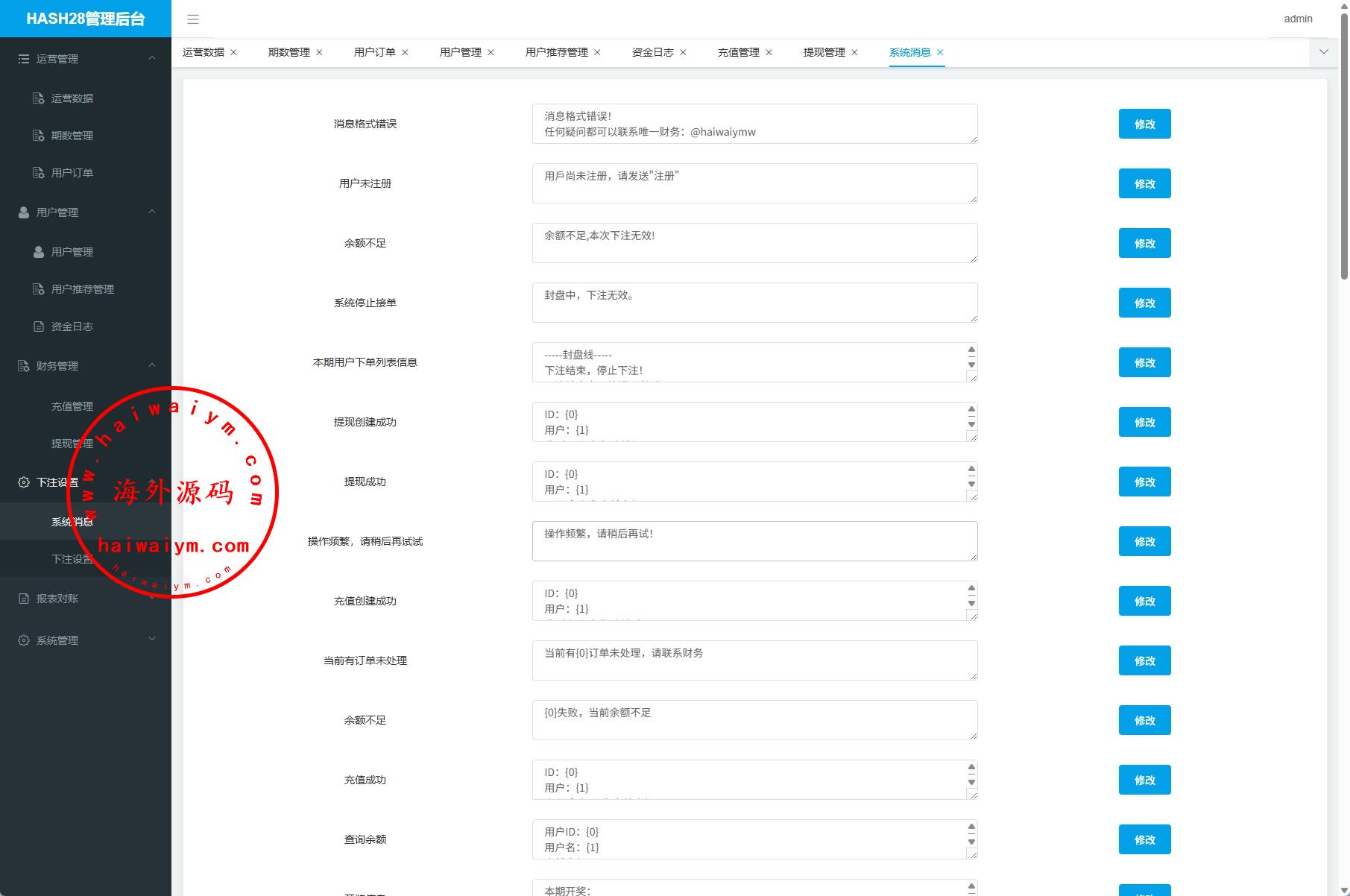This screenshot has width=1350, height=896.
Task: Click the hamburger menu collapse icon
Action: [193, 19]
